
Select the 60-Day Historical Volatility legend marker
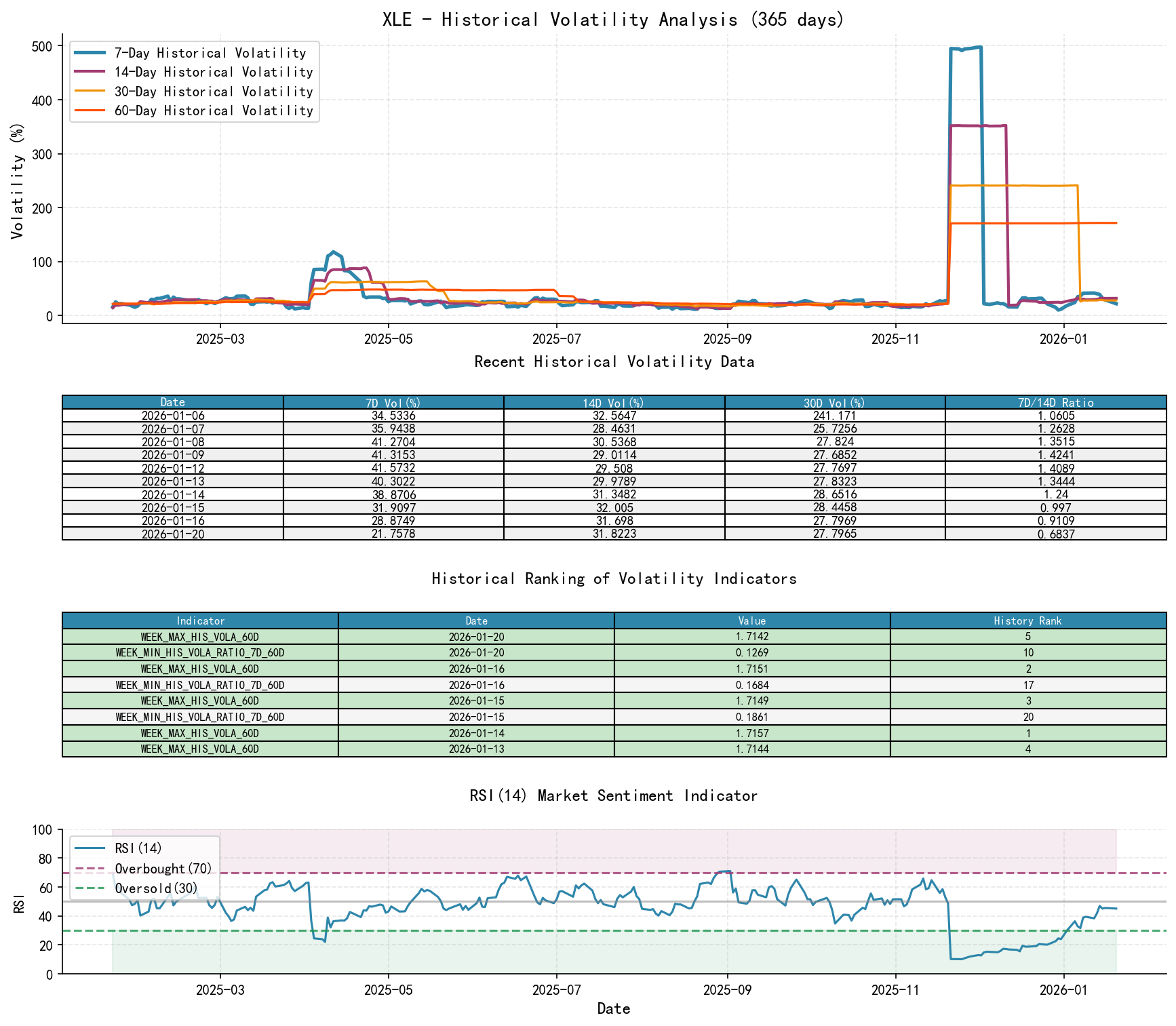click(91, 111)
